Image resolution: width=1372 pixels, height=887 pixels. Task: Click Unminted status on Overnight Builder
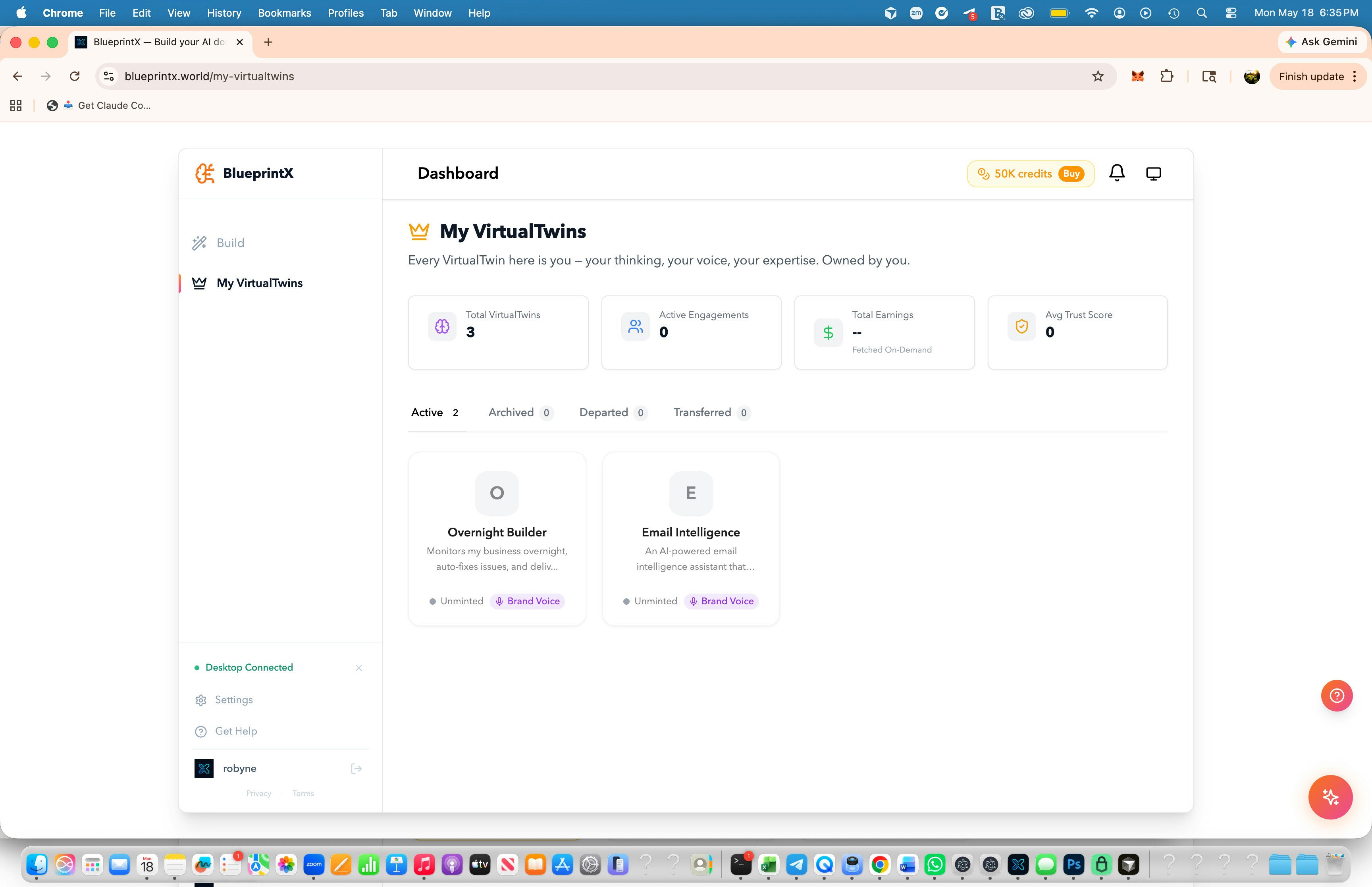pyautogui.click(x=456, y=601)
